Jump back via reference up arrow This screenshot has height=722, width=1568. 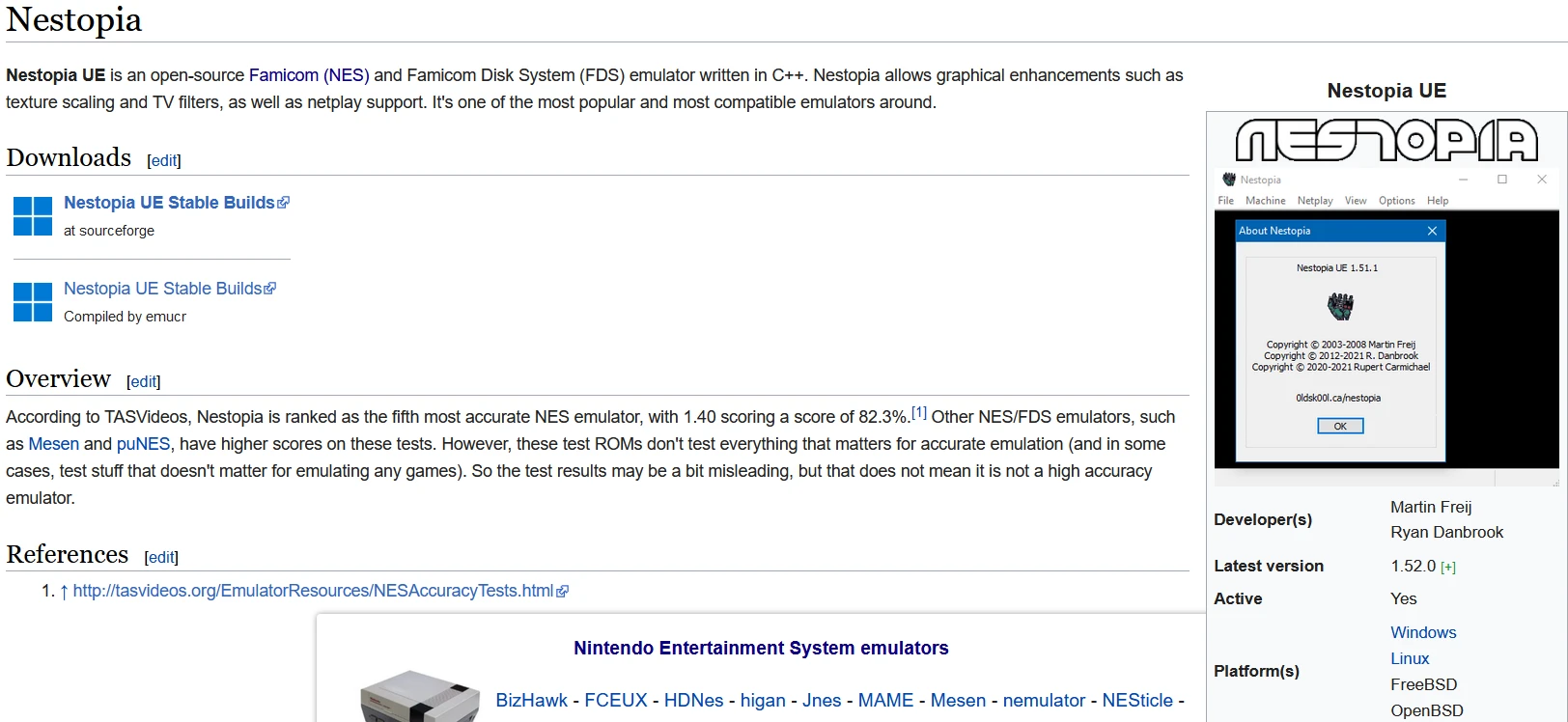(x=64, y=592)
